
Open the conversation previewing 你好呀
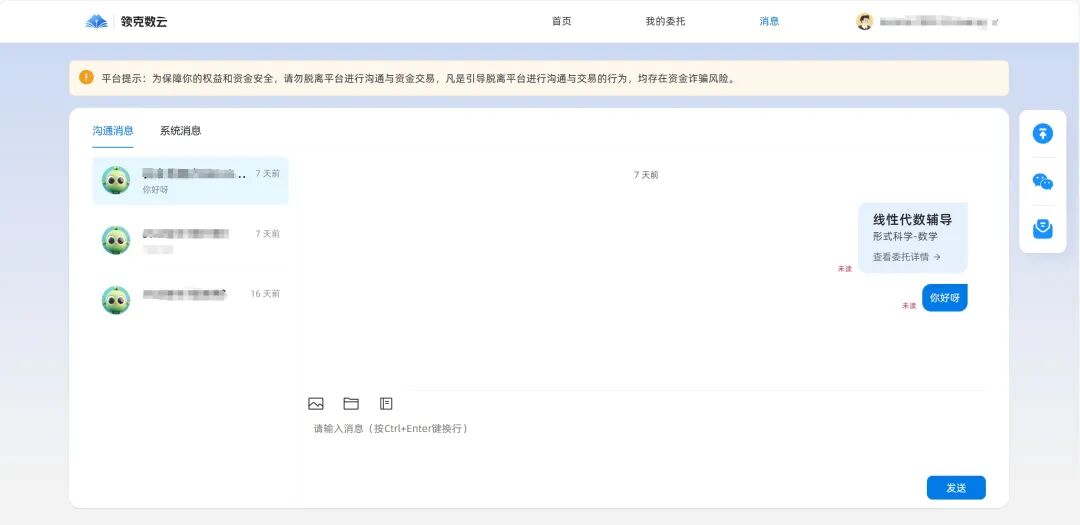click(x=191, y=181)
